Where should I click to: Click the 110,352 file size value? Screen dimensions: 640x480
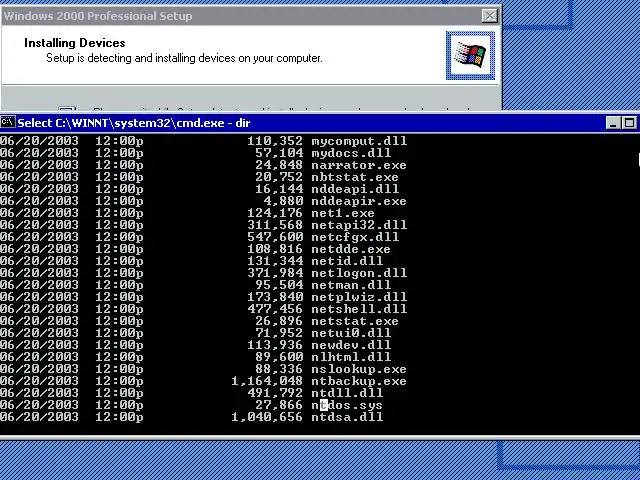point(275,141)
